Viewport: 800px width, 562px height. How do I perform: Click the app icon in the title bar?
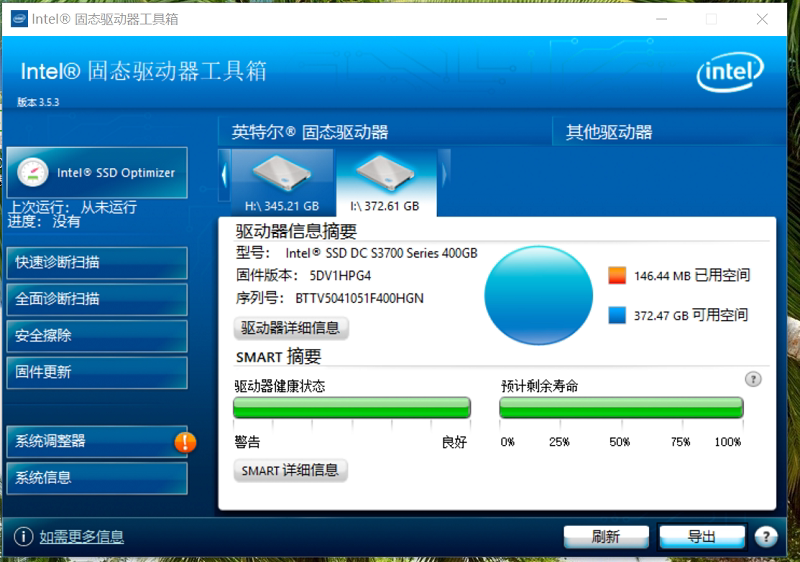[x=19, y=19]
